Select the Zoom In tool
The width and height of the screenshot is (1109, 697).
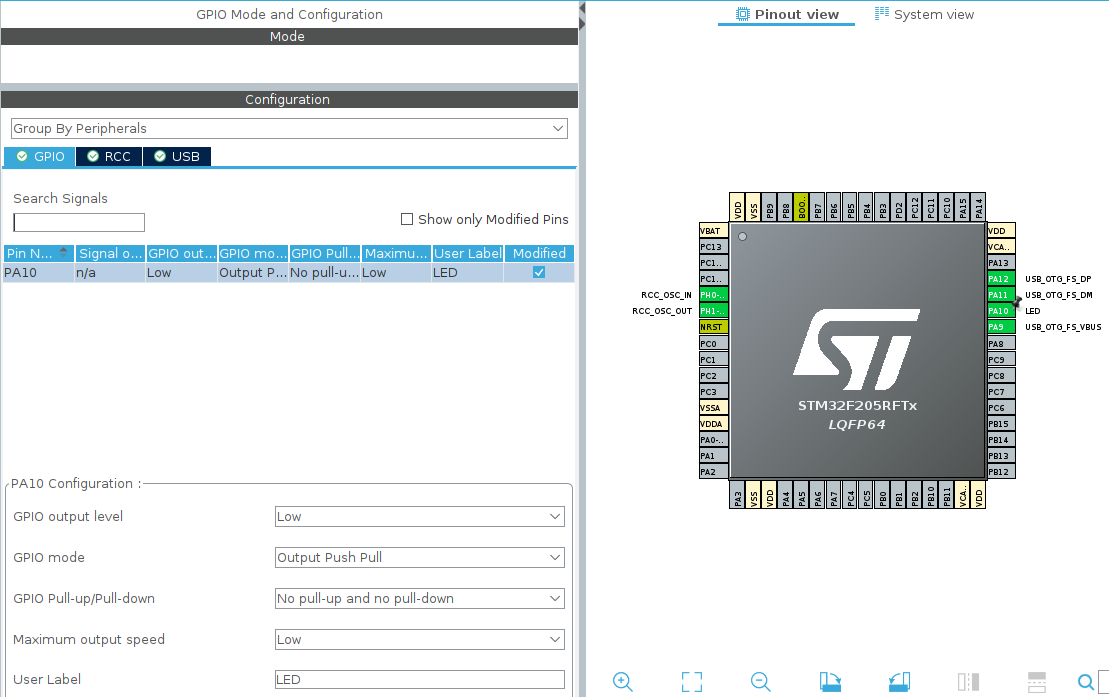pyautogui.click(x=622, y=681)
